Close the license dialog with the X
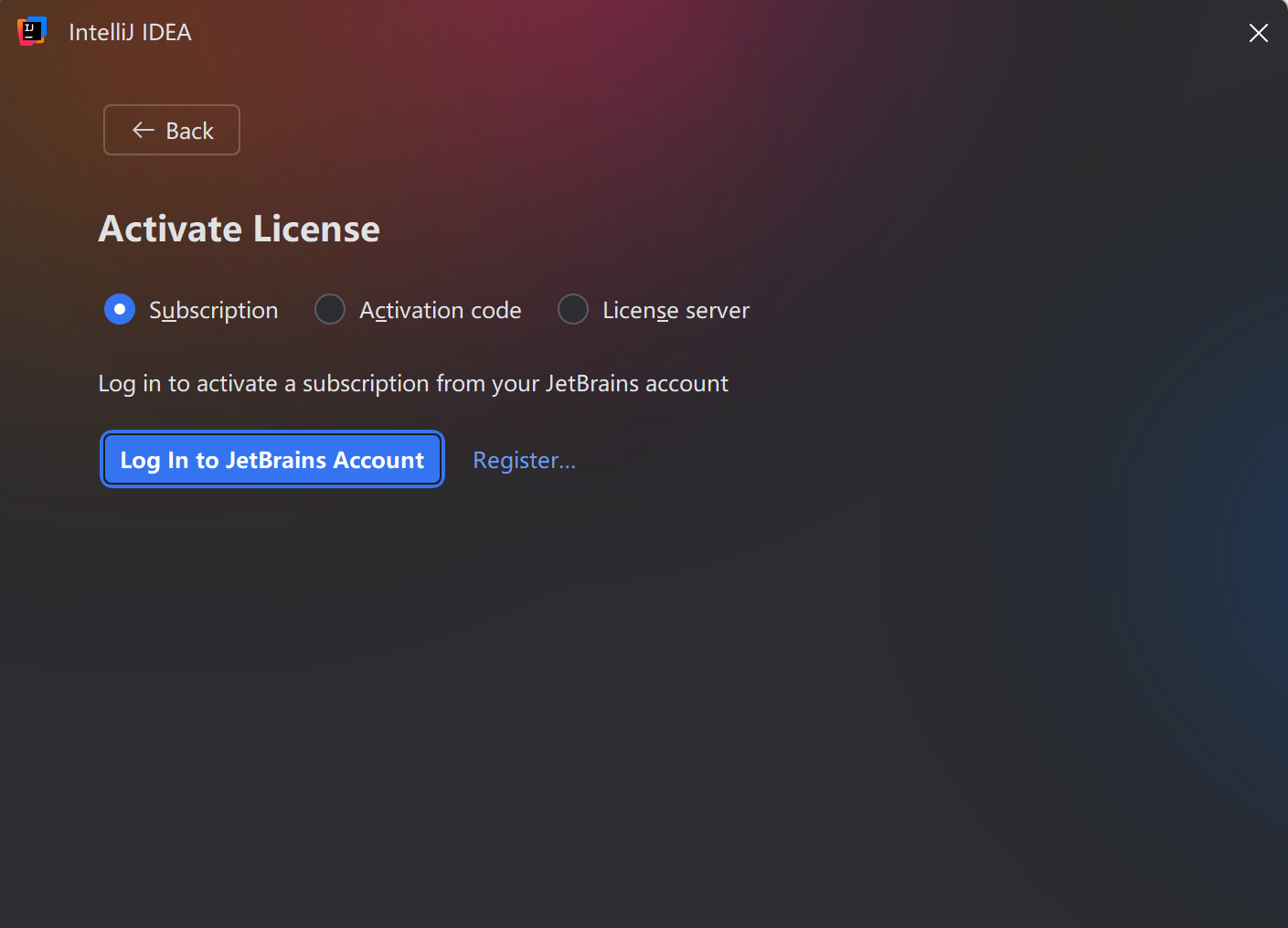 (x=1258, y=33)
